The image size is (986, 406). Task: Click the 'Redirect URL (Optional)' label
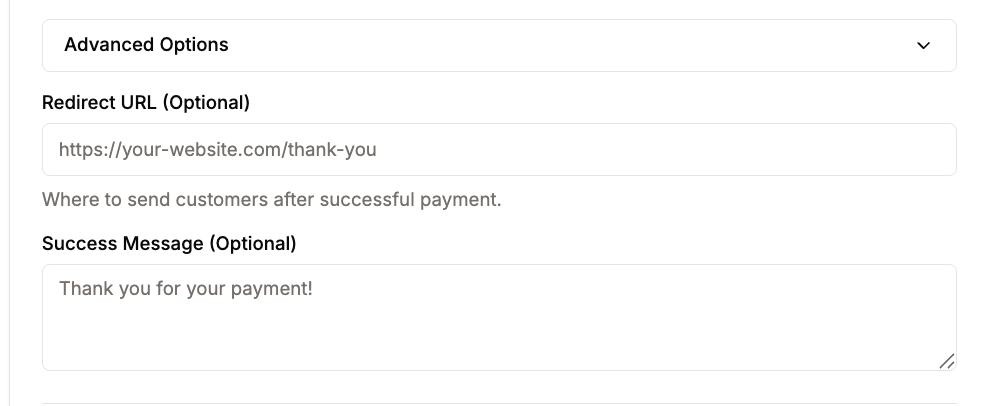(146, 102)
